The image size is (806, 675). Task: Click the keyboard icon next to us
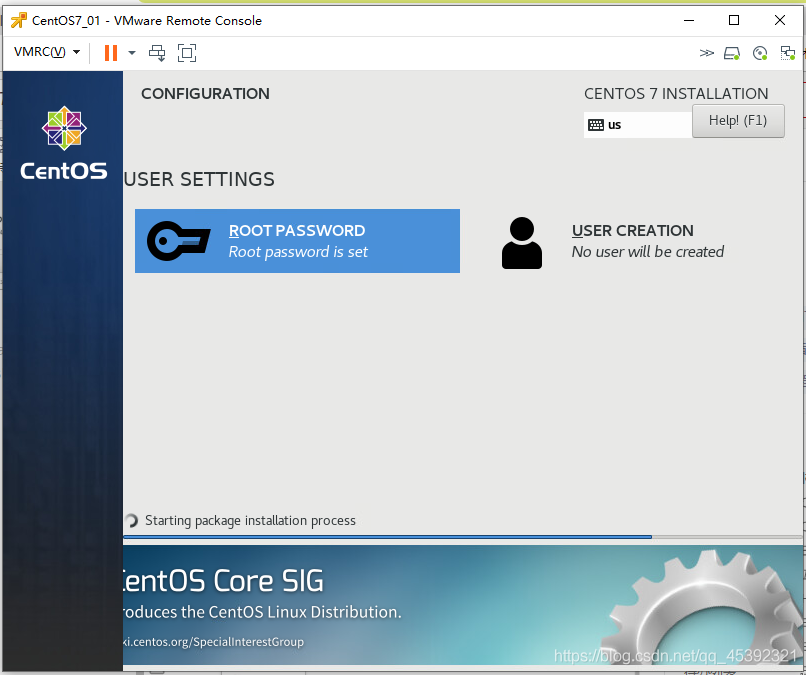tap(596, 125)
